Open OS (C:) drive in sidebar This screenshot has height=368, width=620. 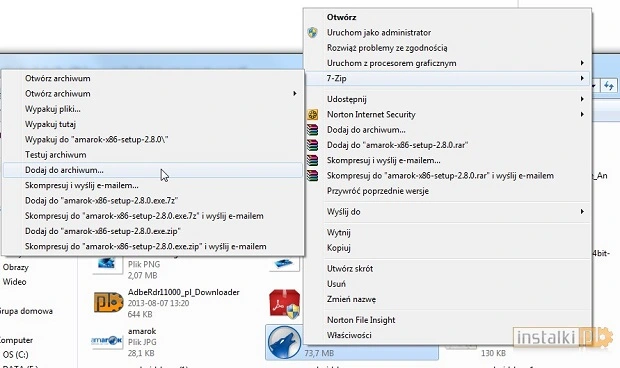16,355
